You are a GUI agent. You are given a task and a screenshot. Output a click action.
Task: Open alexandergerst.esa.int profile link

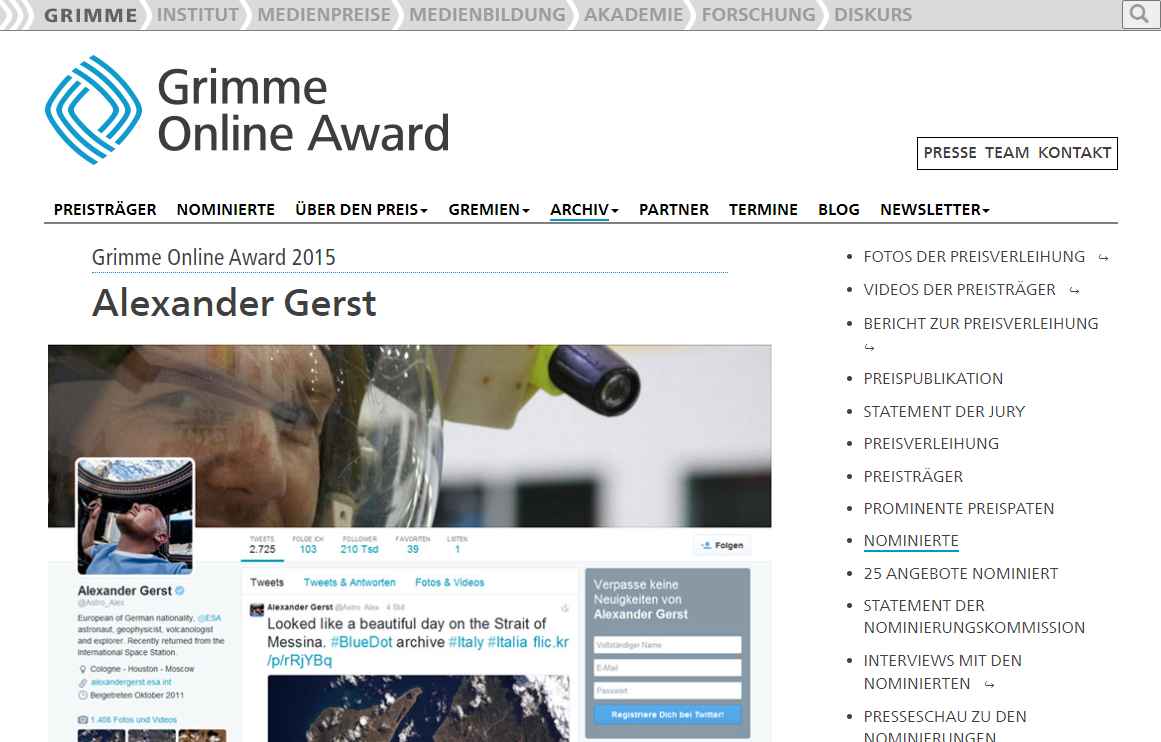pos(131,682)
